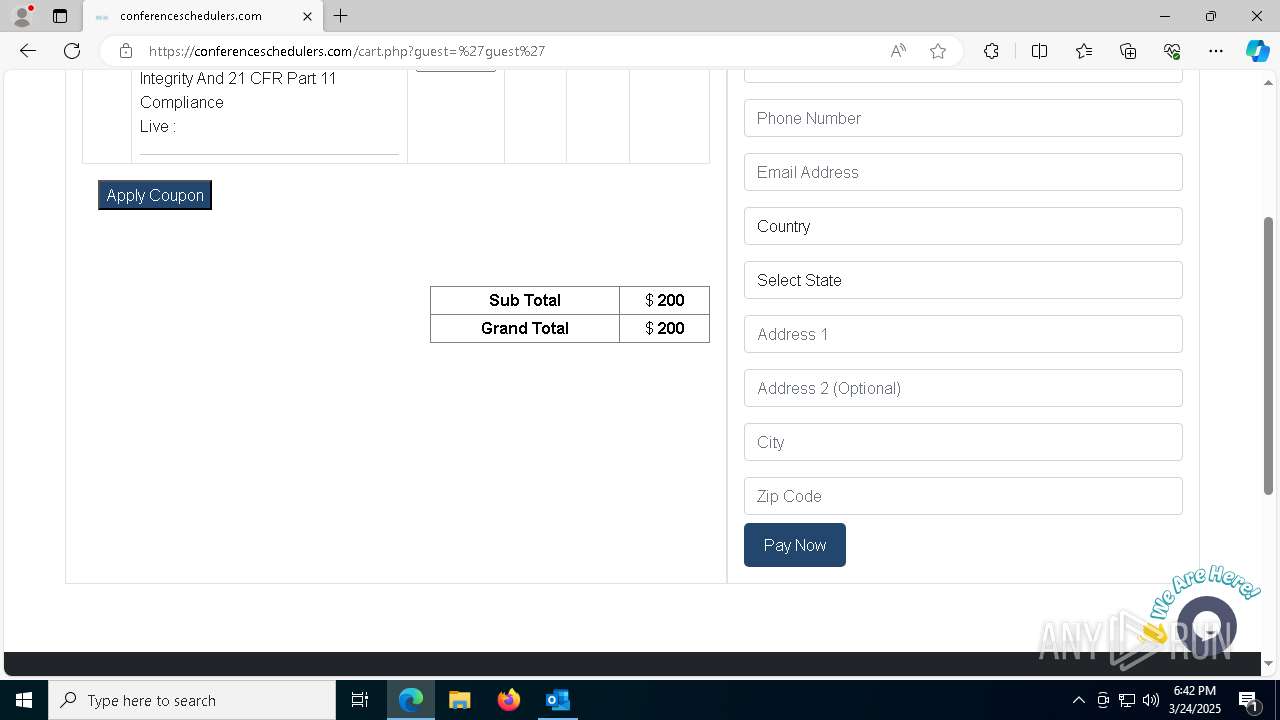The width and height of the screenshot is (1280, 720).
Task: Open Browser essentials heart icon
Action: 1172,51
